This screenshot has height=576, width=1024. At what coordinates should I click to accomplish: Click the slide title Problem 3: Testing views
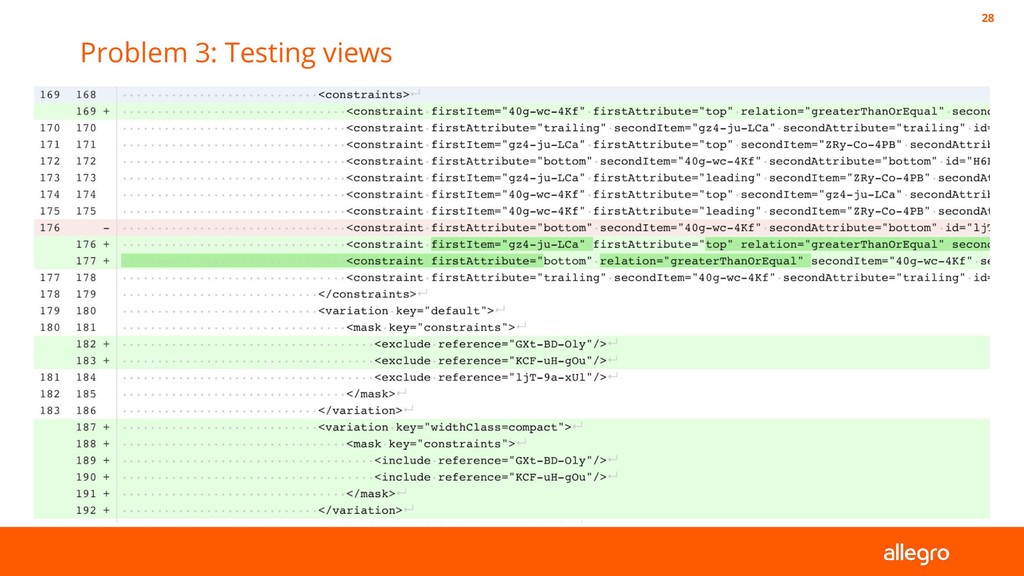(236, 52)
